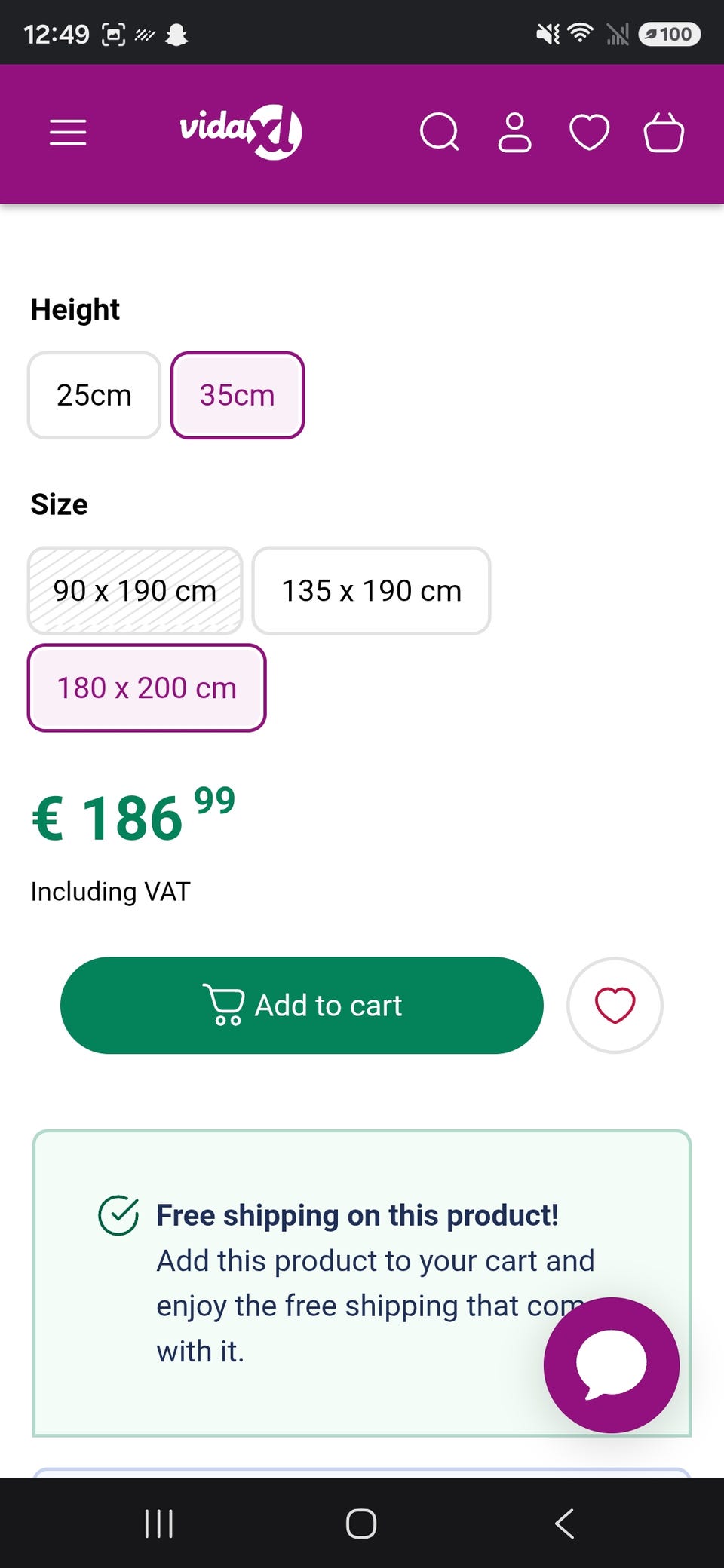Screen dimensions: 724x1568
Task: Open the shopping basket icon
Action: click(x=664, y=133)
